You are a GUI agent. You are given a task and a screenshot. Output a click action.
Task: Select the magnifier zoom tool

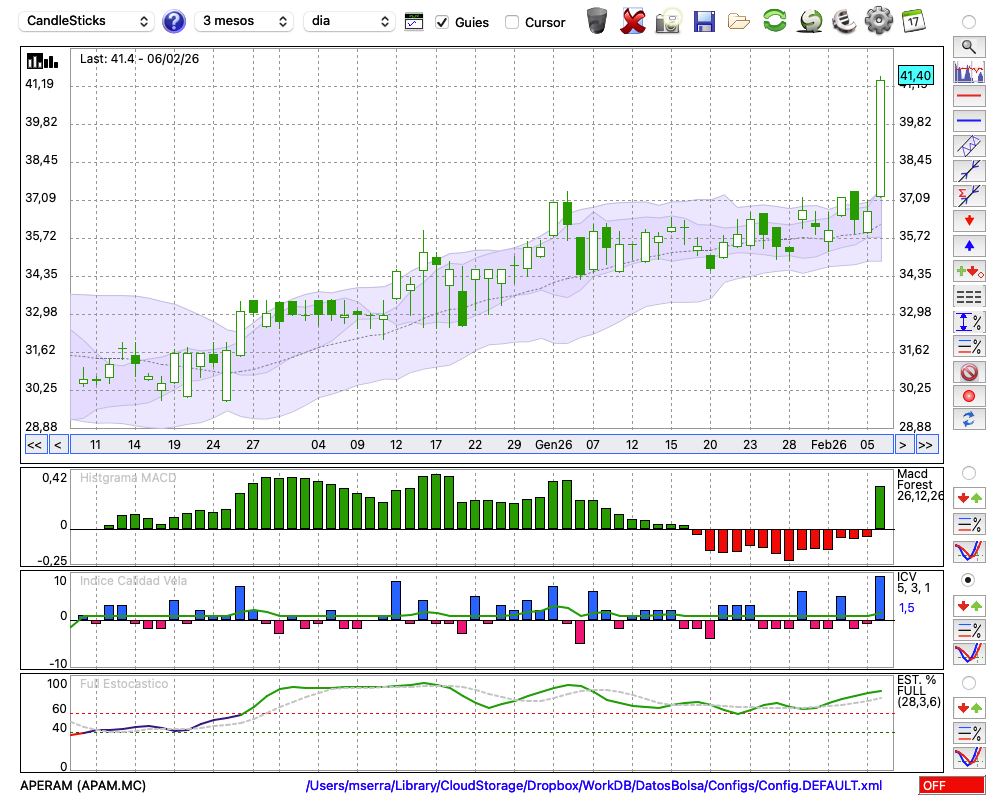(968, 46)
